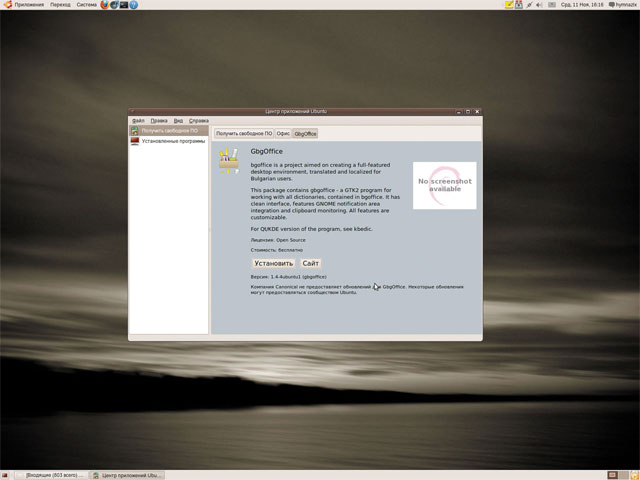Click the mail envelope indicator icon
This screenshot has width=640, height=480.
pos(551,5)
